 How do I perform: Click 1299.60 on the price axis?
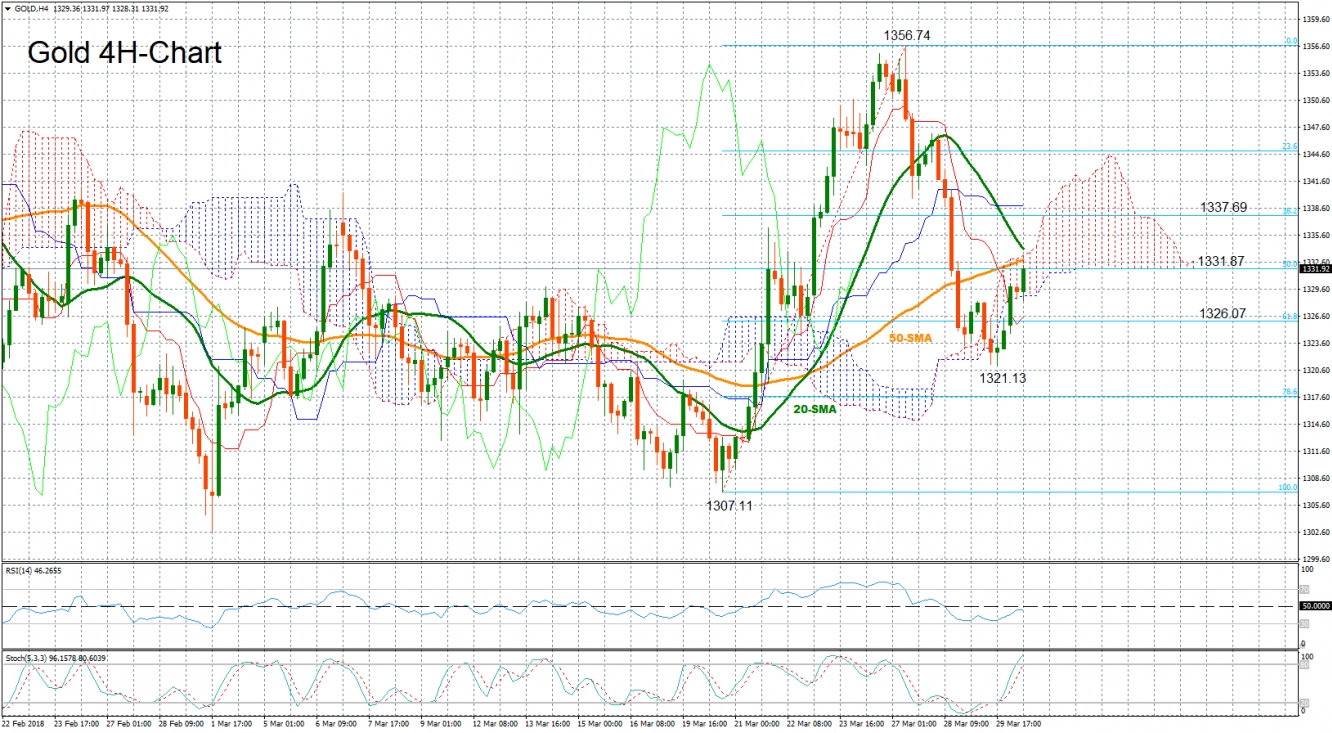(x=1315, y=559)
